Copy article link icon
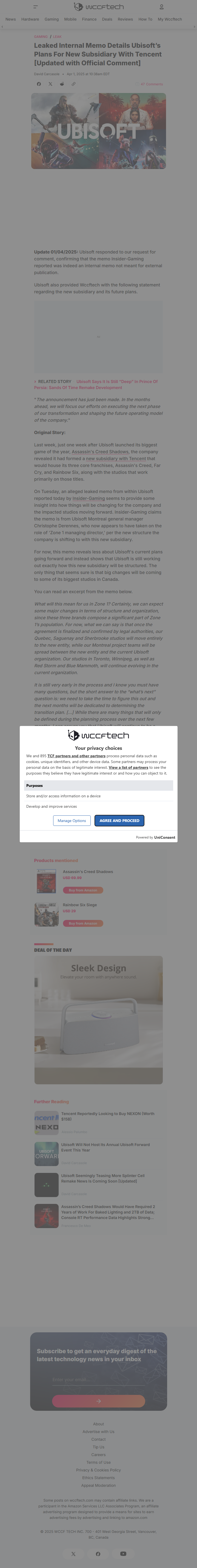 (74, 84)
